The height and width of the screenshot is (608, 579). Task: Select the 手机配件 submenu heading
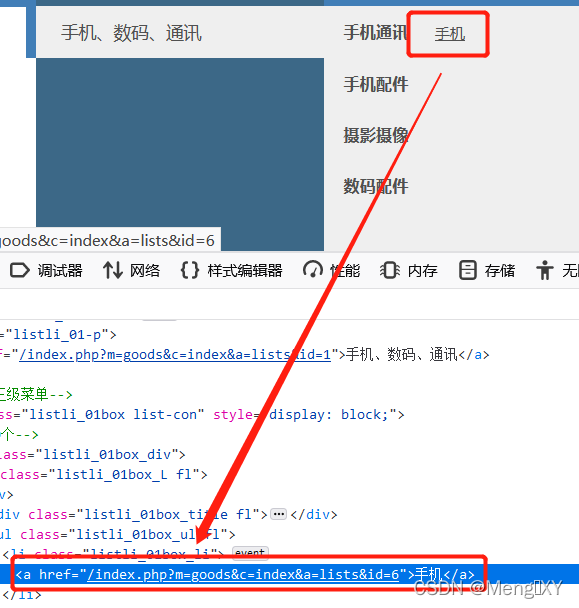[x=375, y=84]
